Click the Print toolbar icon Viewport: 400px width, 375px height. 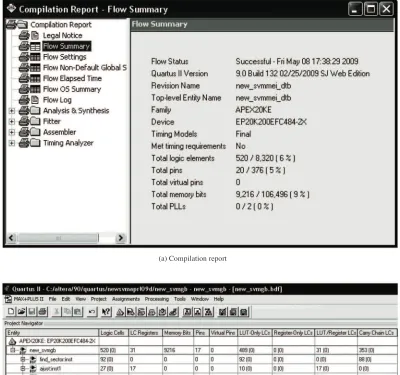[42, 312]
